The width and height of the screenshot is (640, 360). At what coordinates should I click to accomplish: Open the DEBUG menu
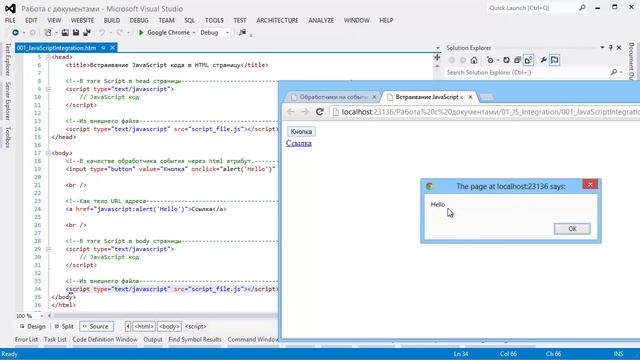click(139, 20)
